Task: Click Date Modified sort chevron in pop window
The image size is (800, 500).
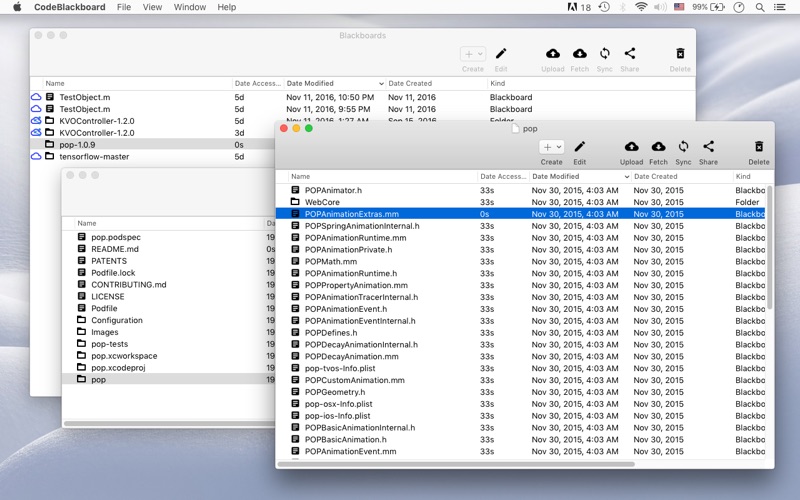Action: [x=627, y=177]
